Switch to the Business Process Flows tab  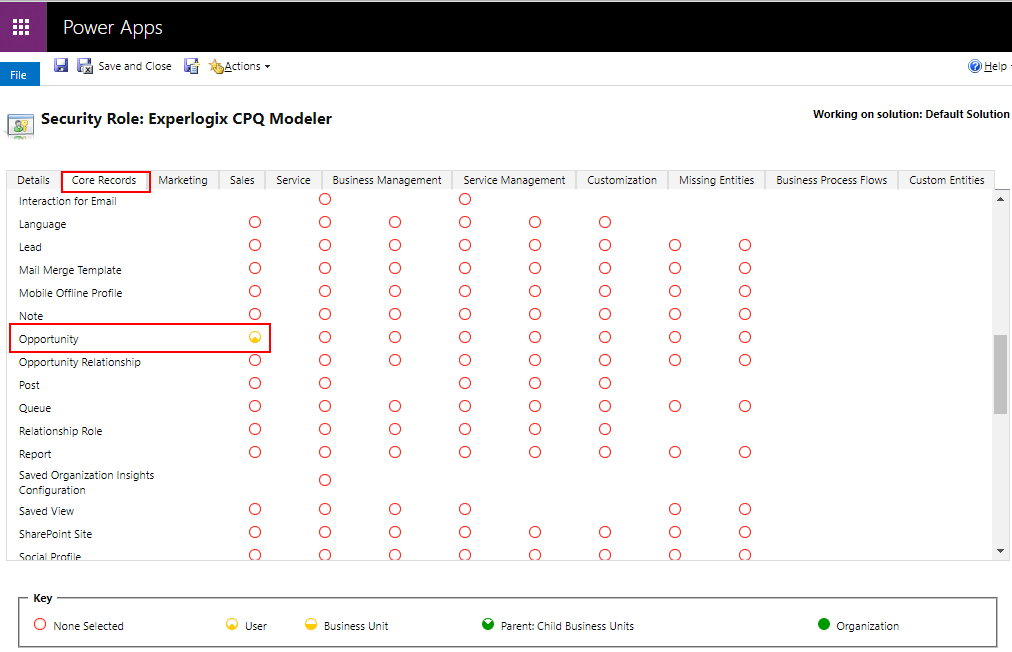point(831,180)
